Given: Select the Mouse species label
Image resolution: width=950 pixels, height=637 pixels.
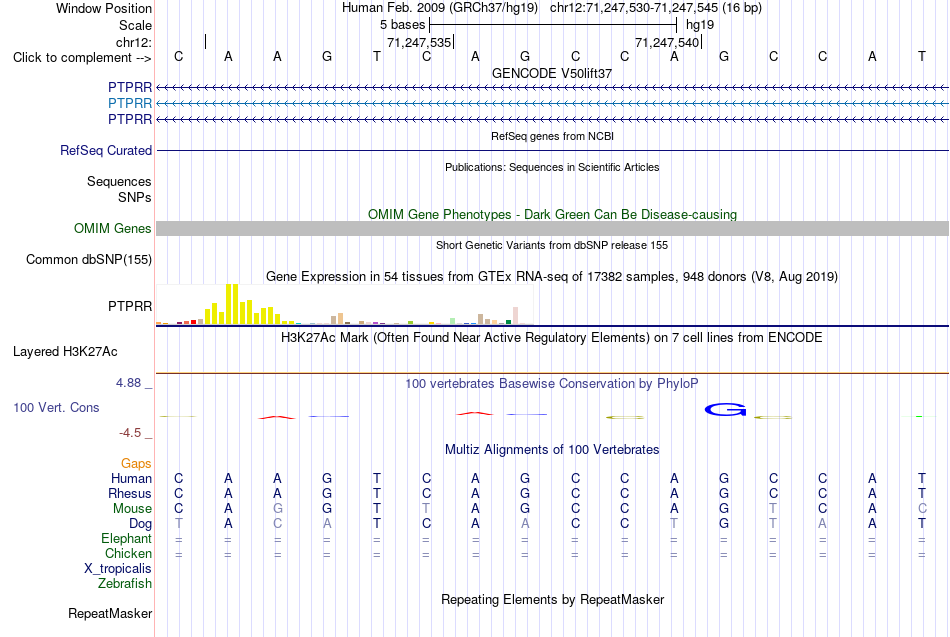Looking at the screenshot, I should [x=132, y=509].
